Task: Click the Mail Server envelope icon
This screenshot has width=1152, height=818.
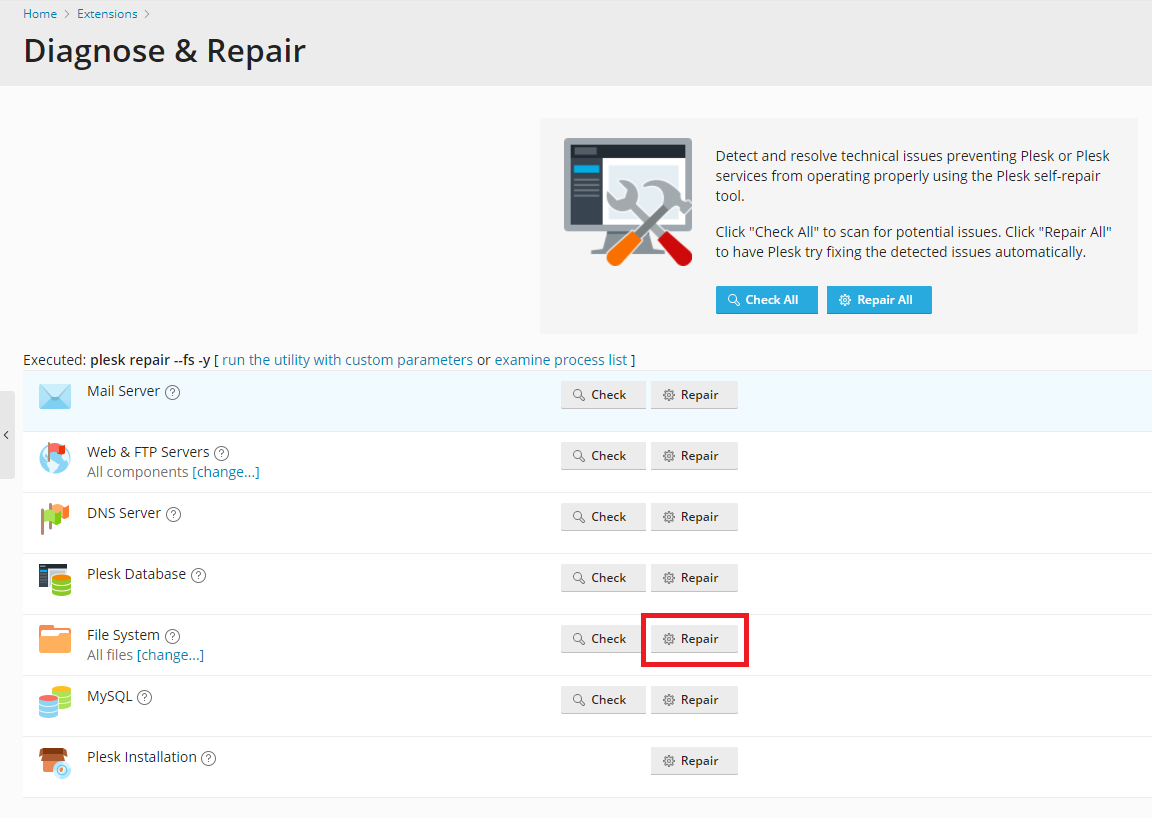Action: click(x=55, y=396)
